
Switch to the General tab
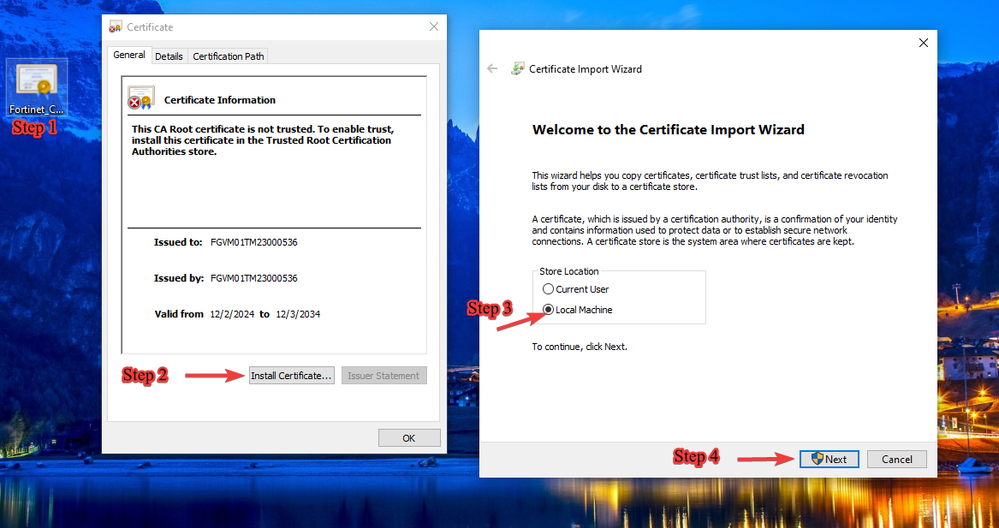click(x=129, y=55)
